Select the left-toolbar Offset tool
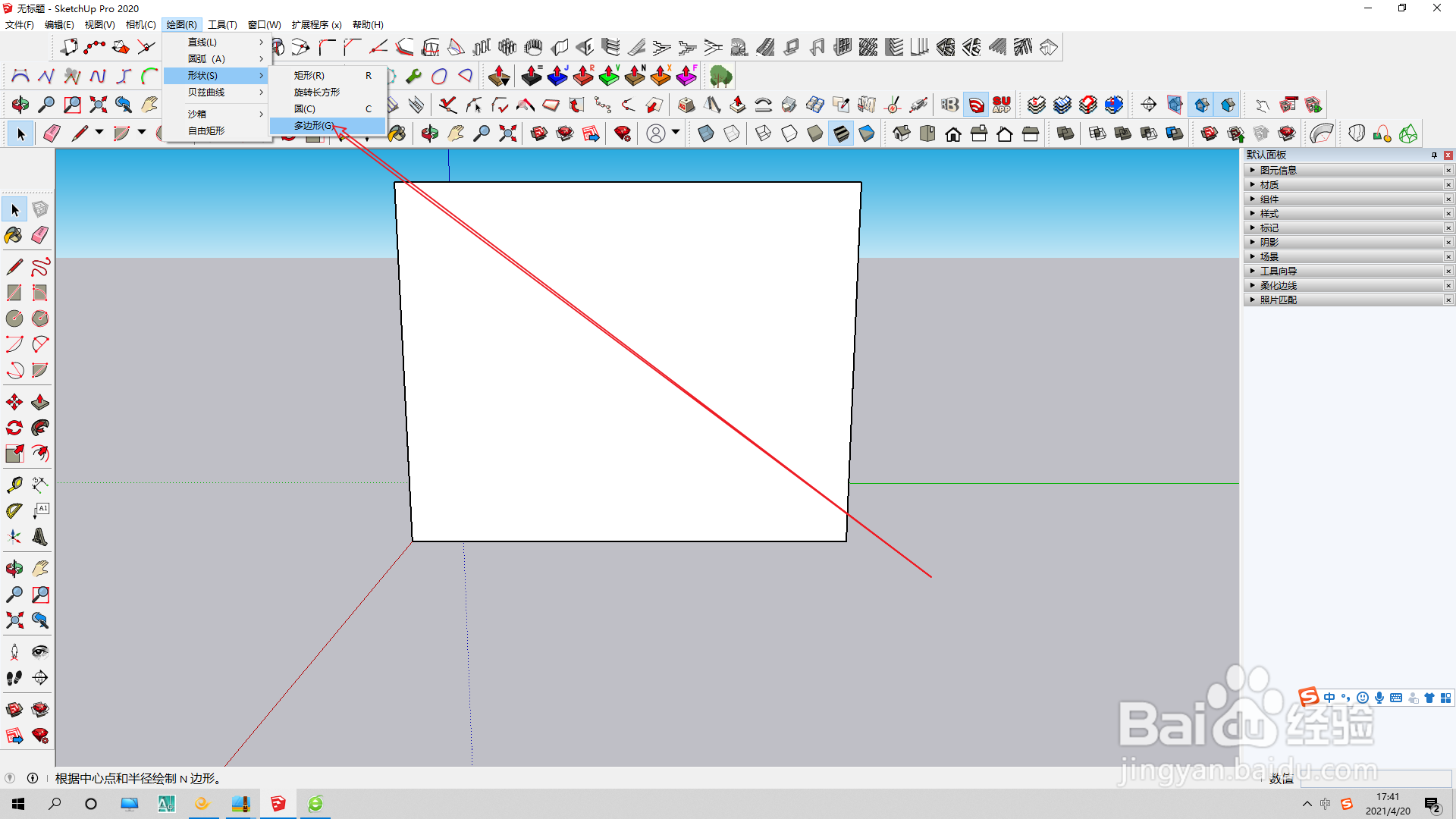Image resolution: width=1456 pixels, height=819 pixels. (40, 454)
